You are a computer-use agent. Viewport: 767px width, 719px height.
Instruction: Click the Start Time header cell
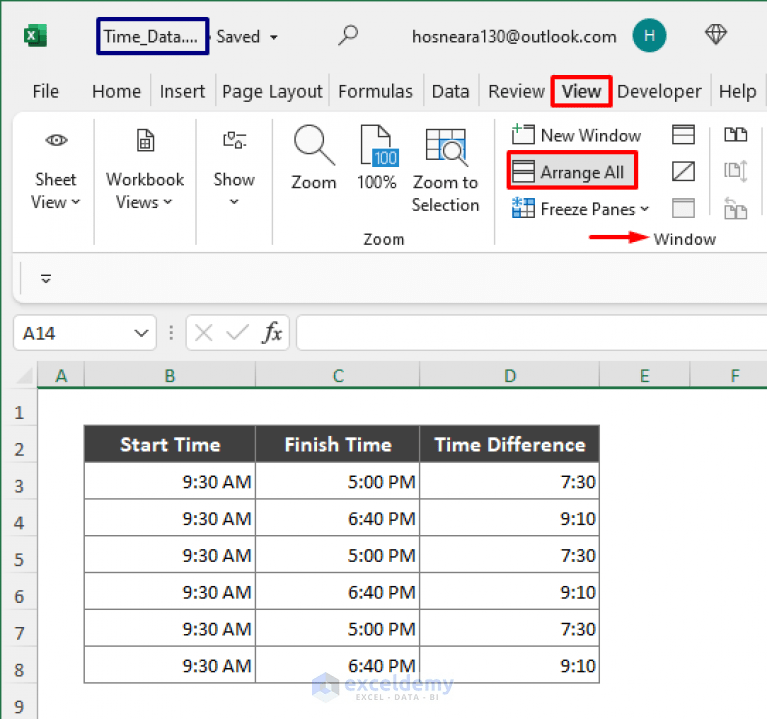click(170, 444)
